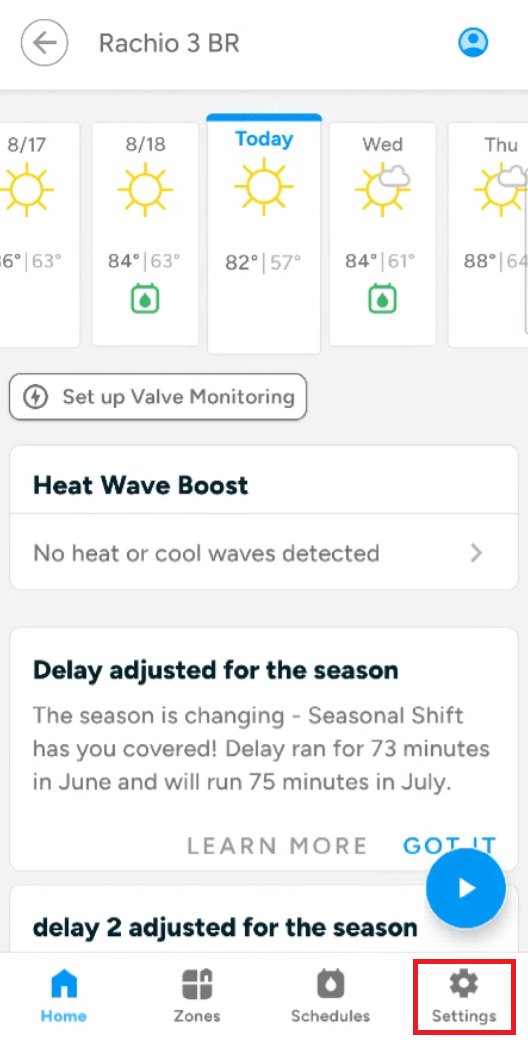Select the 8/18 forecast day card
The image size is (528, 1050).
145,234
